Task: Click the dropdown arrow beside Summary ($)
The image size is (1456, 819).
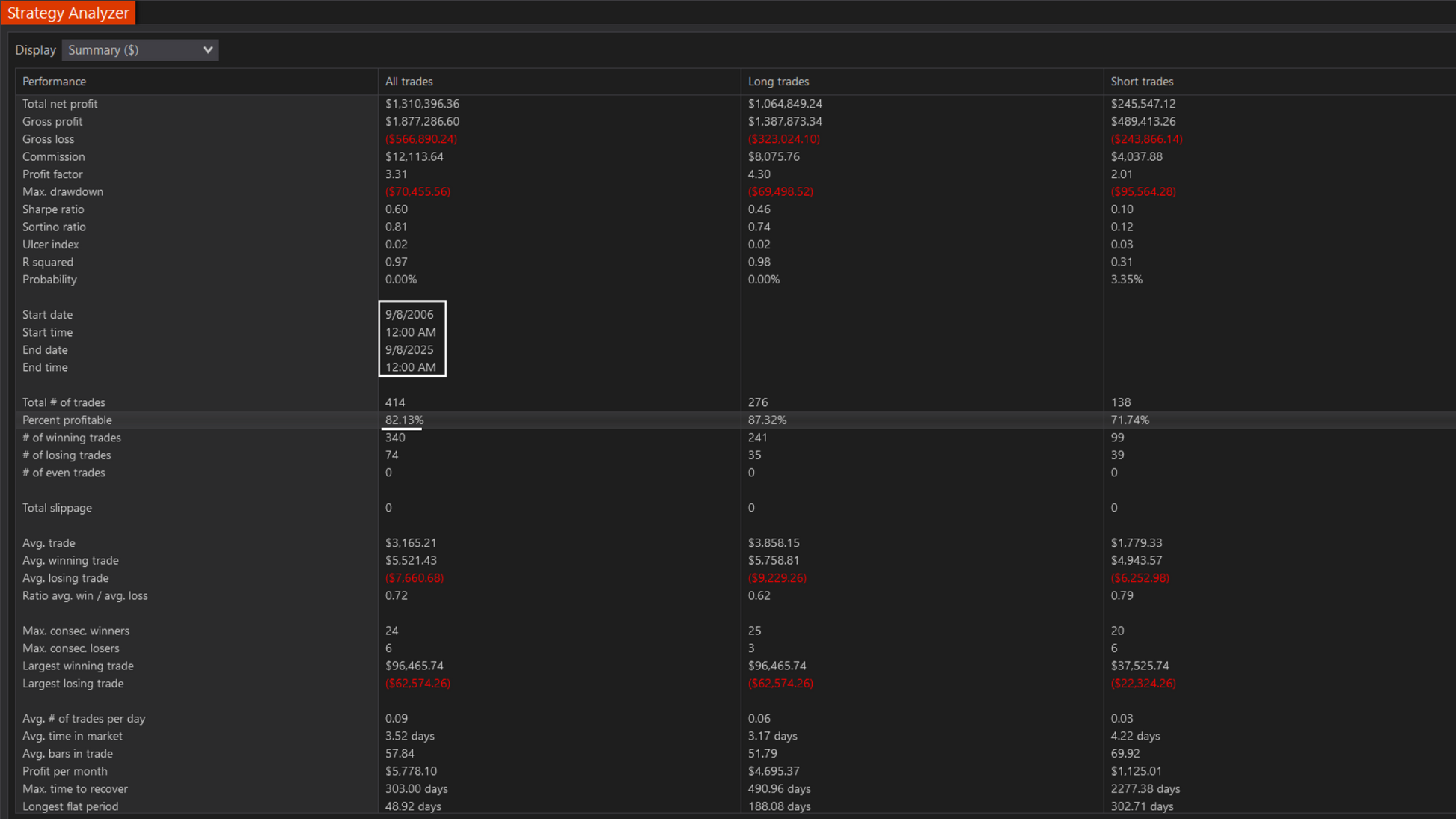Action: point(207,50)
